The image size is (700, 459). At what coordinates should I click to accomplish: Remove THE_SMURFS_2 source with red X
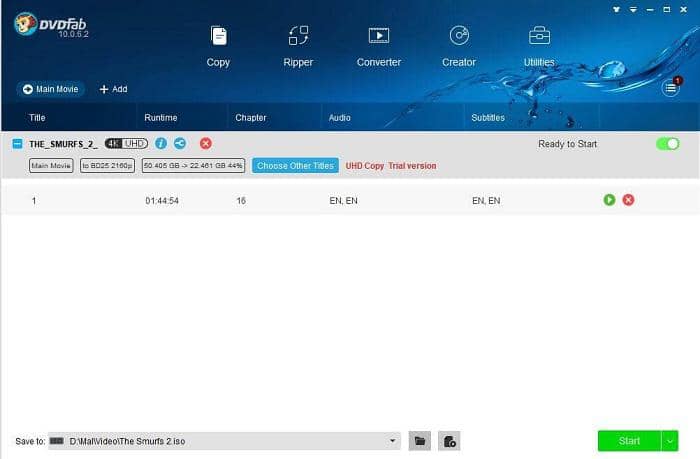click(x=206, y=143)
